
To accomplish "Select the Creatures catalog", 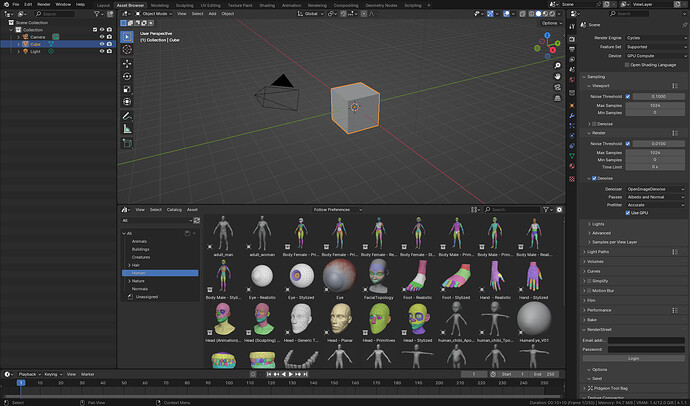I will point(141,257).
